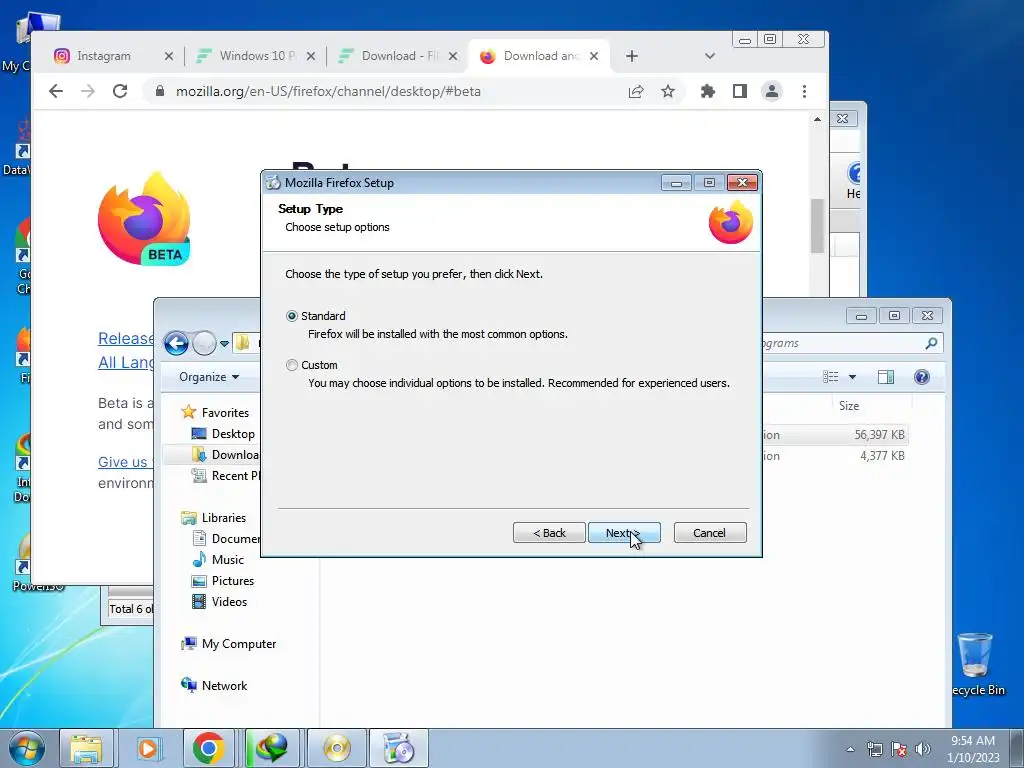Click the disc app taskbar icon
Screen dimensions: 1024x768
[336, 748]
